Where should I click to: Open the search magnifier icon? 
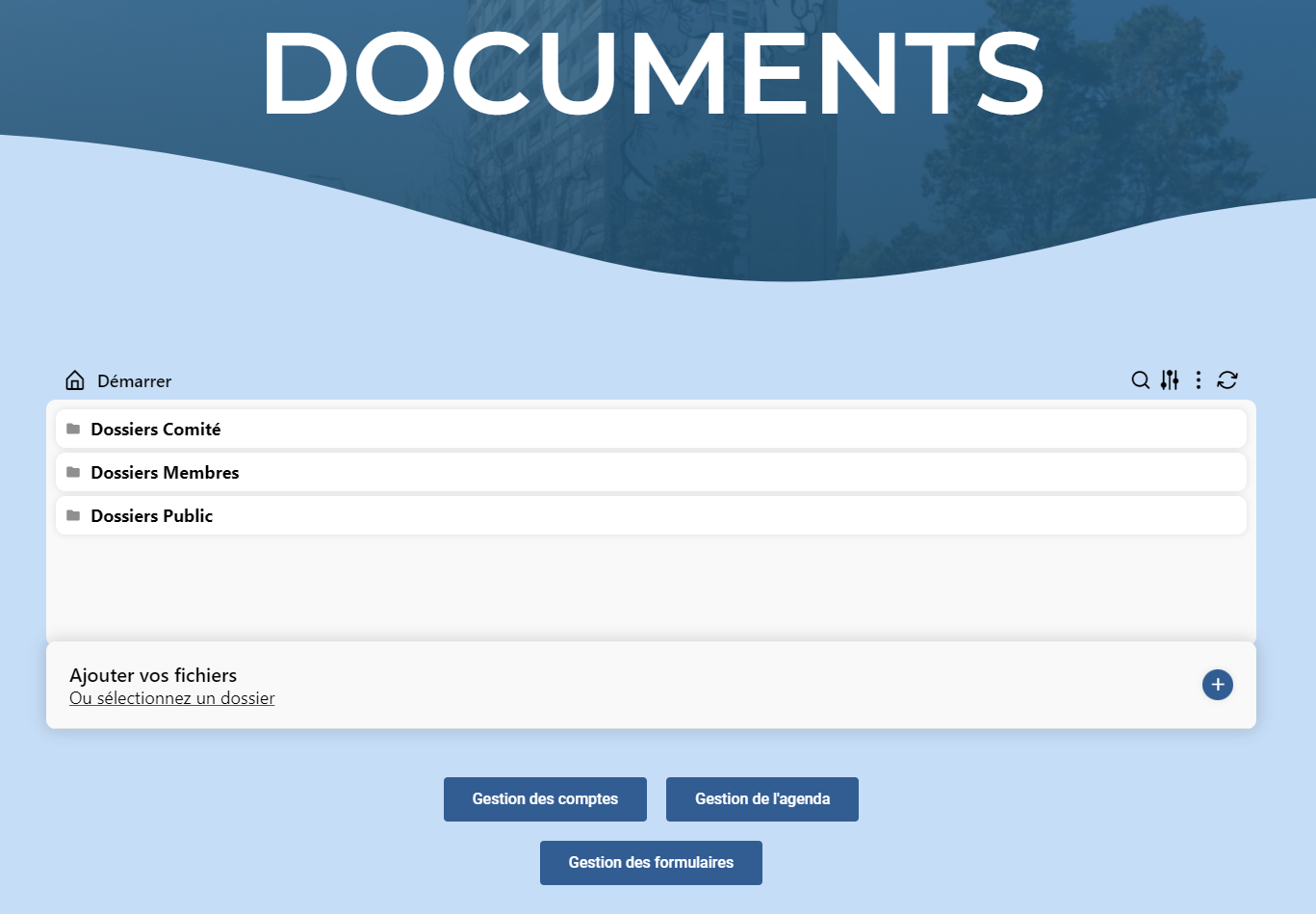(1140, 380)
